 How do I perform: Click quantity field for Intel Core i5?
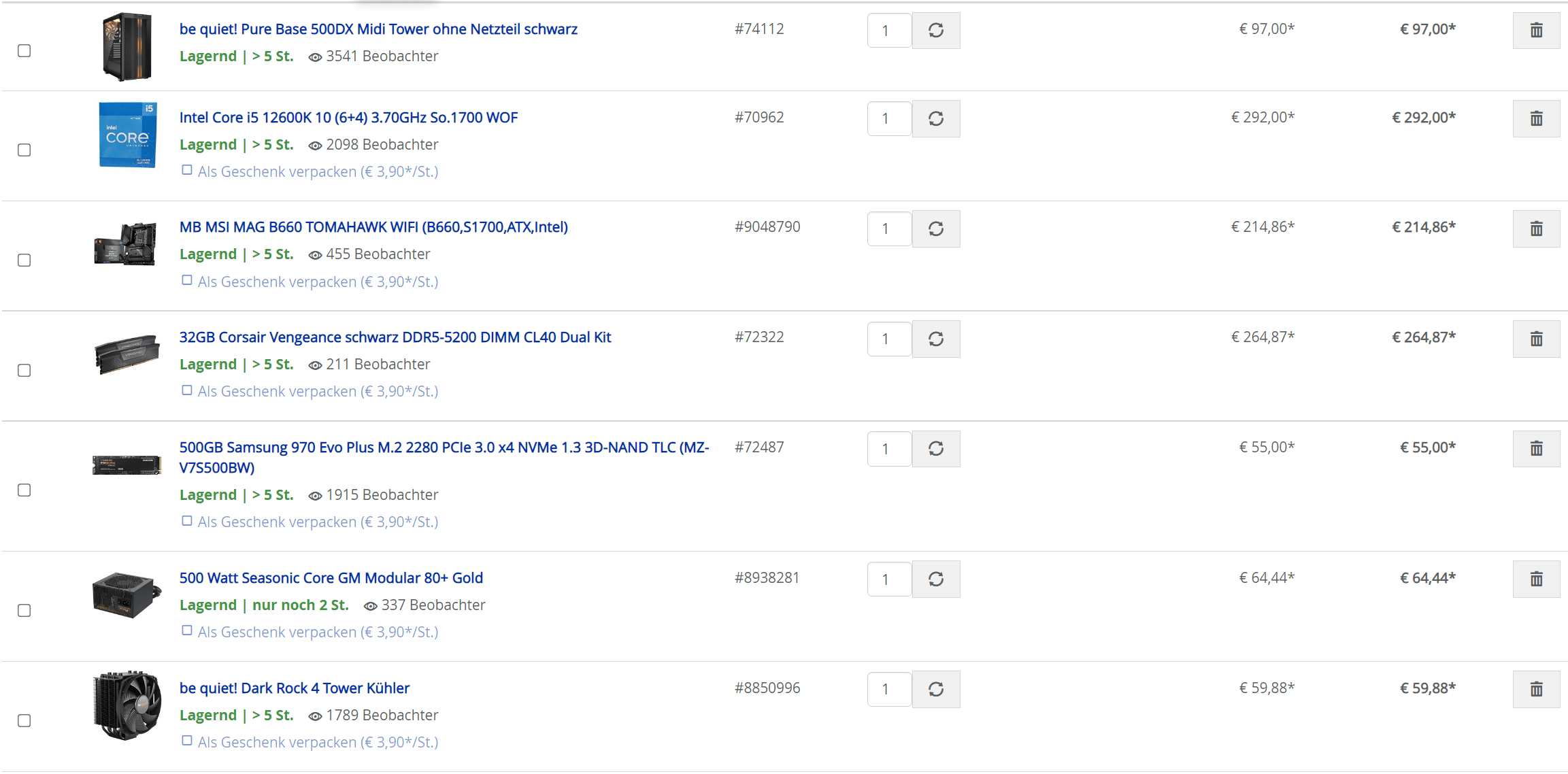(x=888, y=119)
